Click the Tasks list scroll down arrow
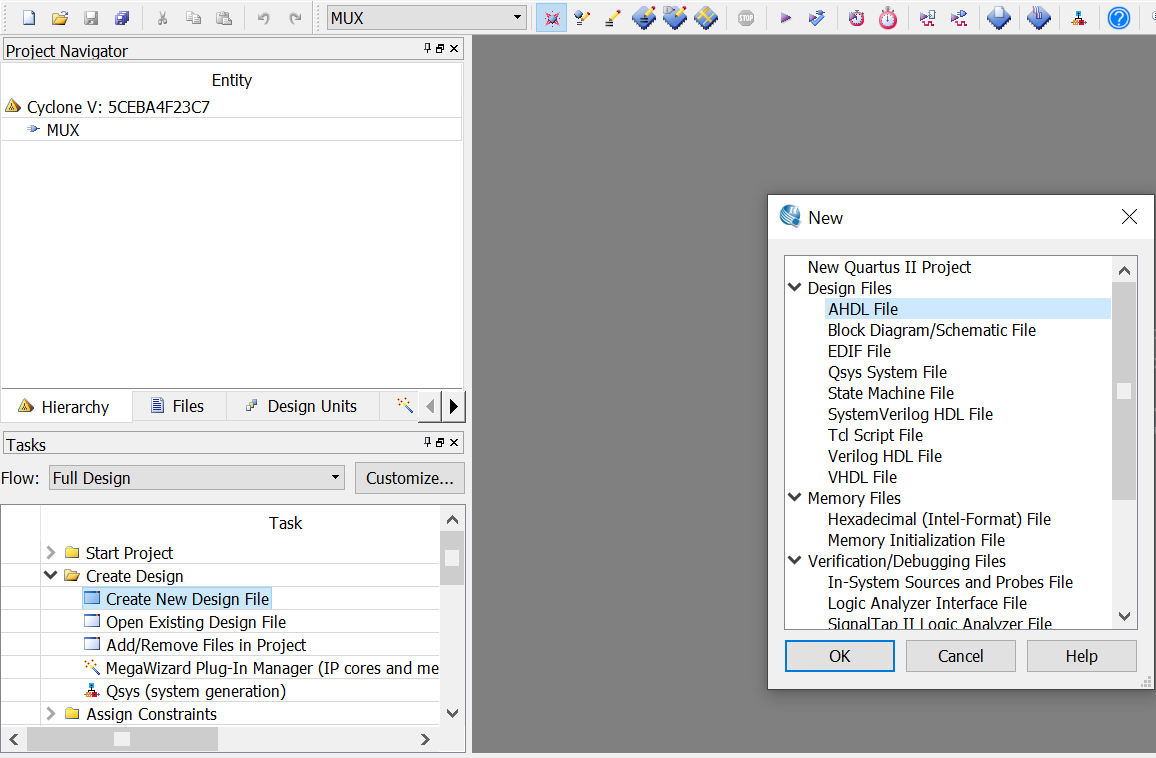Viewport: 1156px width, 758px height. pyautogui.click(x=453, y=713)
